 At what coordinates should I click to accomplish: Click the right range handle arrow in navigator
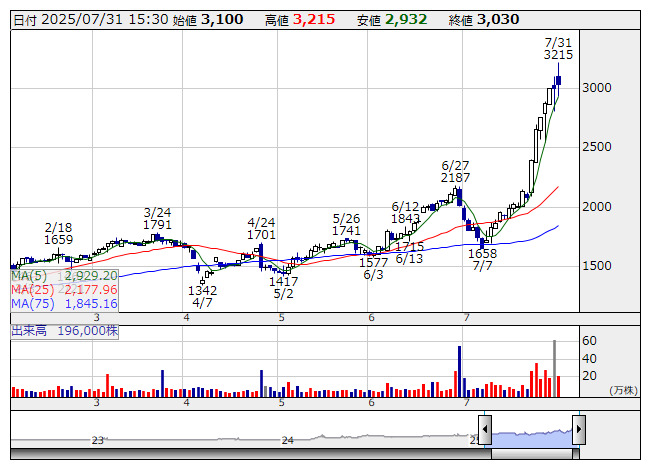[578, 430]
